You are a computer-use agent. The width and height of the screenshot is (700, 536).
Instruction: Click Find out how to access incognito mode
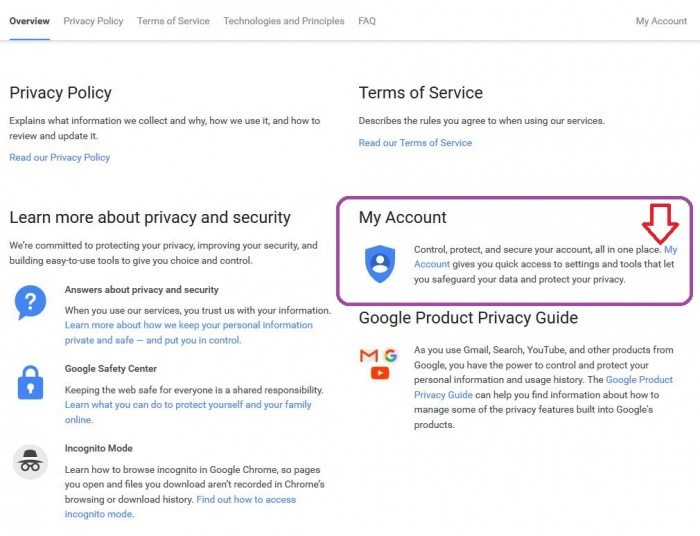tap(246, 499)
